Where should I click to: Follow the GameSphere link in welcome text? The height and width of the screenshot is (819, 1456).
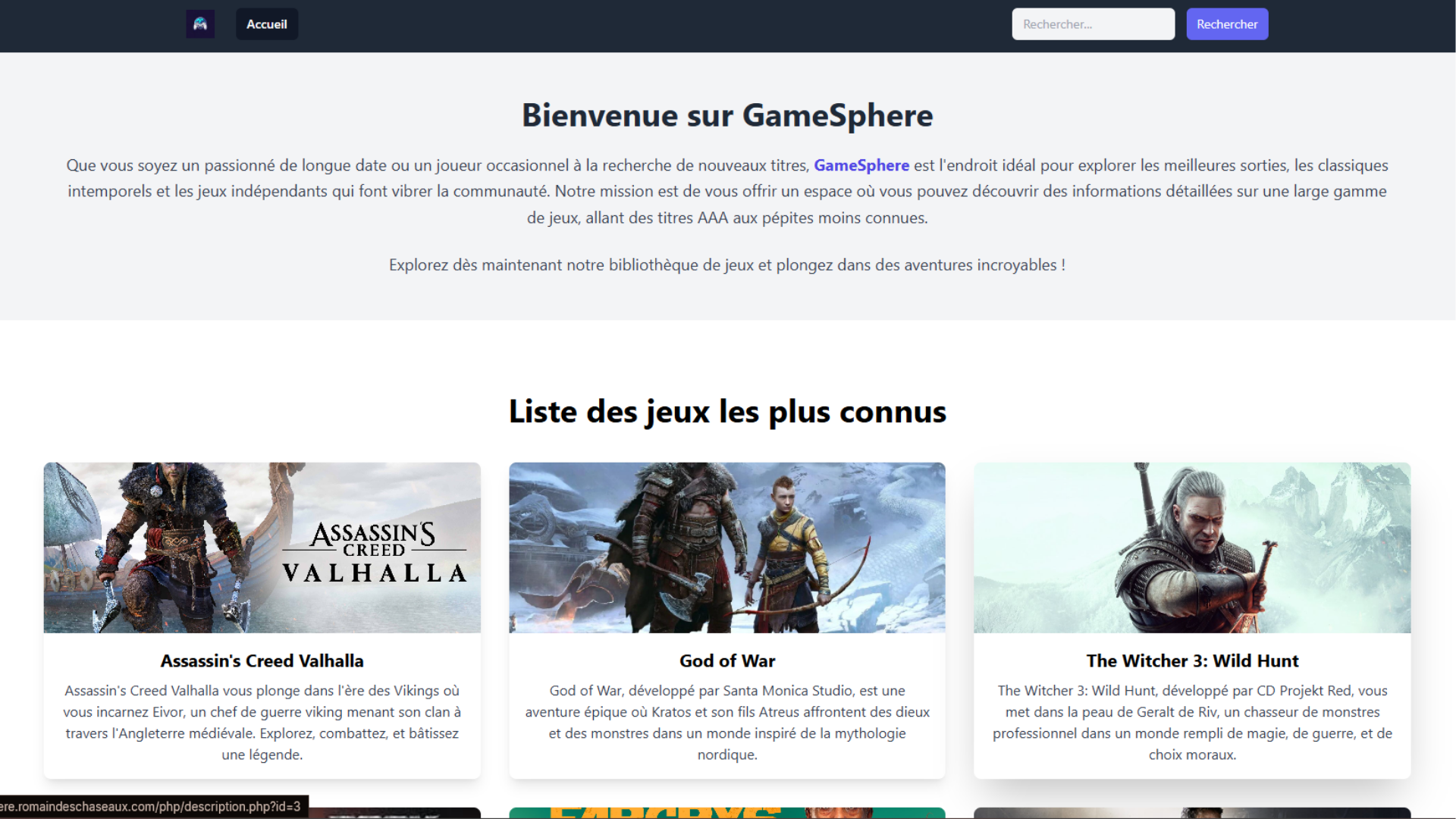[861, 165]
